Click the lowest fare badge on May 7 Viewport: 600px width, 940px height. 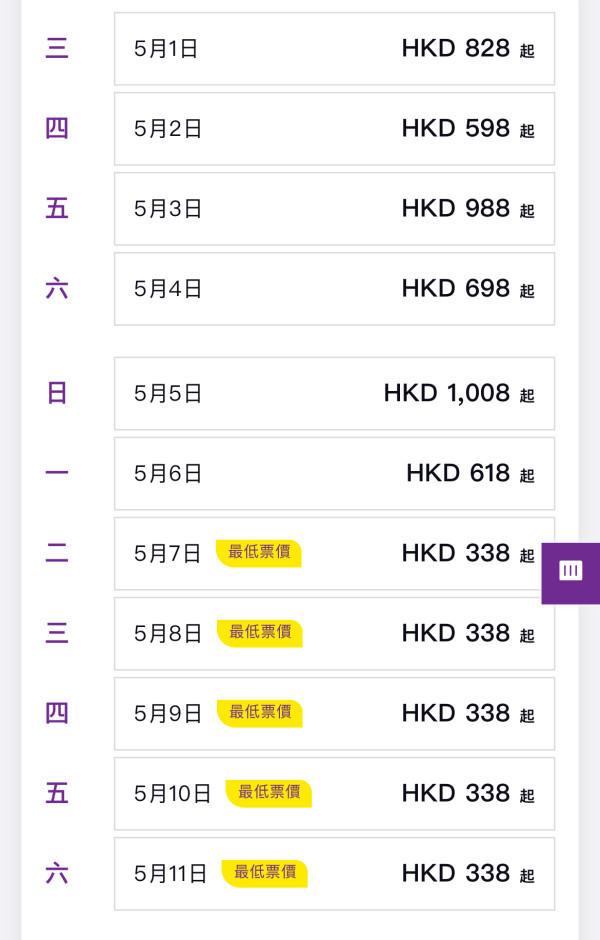258,553
